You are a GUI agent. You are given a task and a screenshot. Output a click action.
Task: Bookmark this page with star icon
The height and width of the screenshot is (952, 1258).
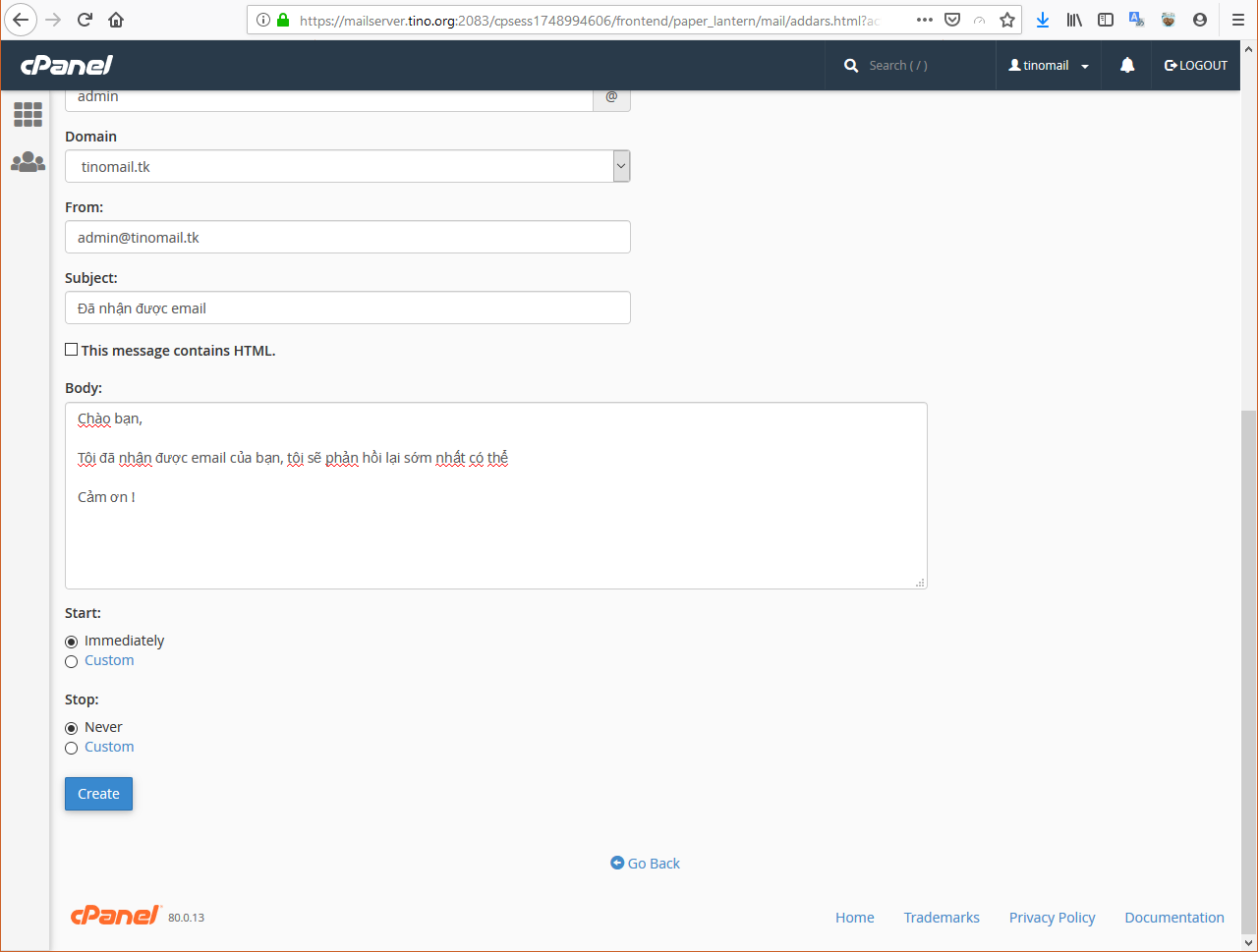pos(1007,20)
